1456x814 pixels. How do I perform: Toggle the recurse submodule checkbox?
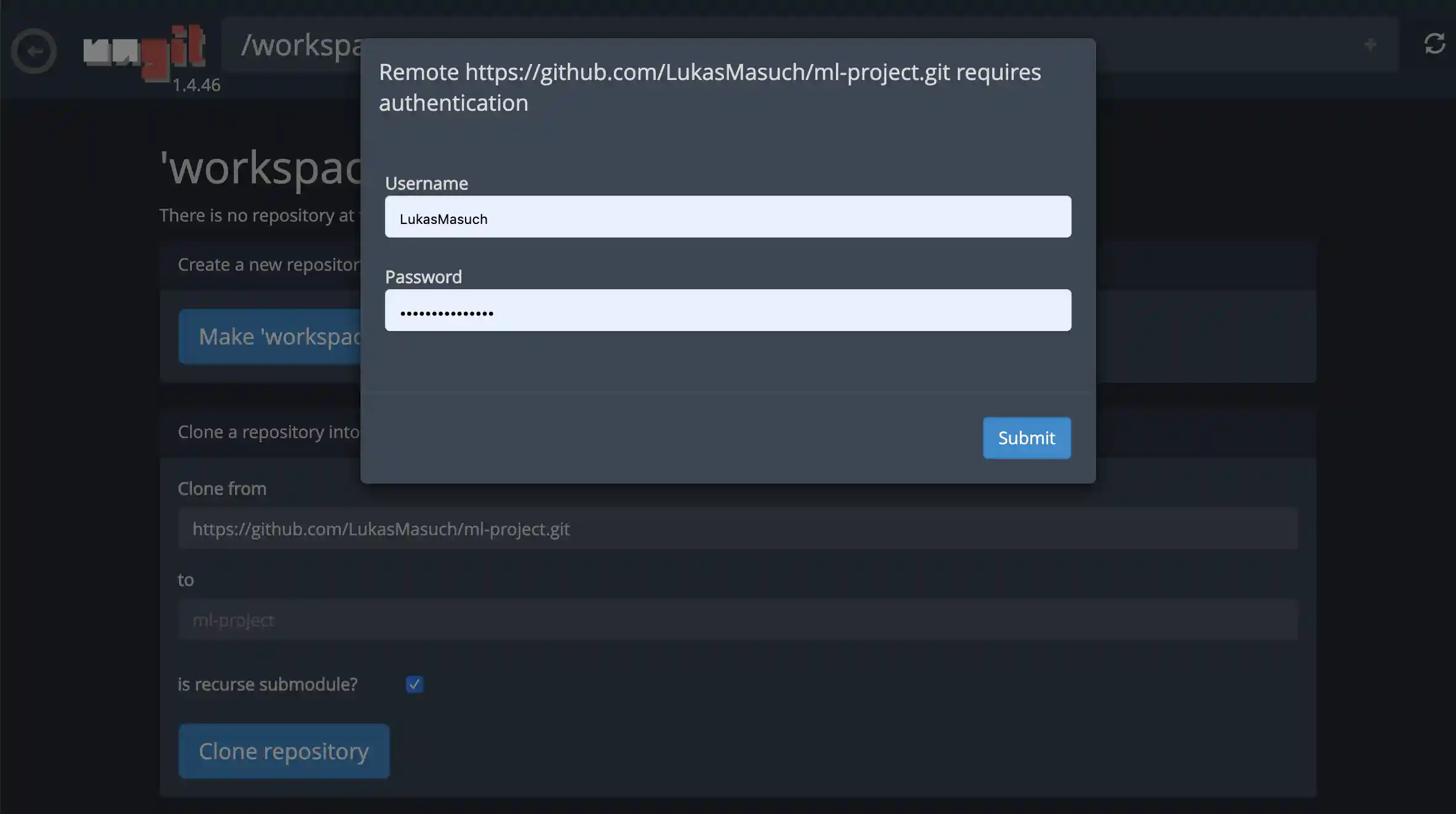coord(415,684)
